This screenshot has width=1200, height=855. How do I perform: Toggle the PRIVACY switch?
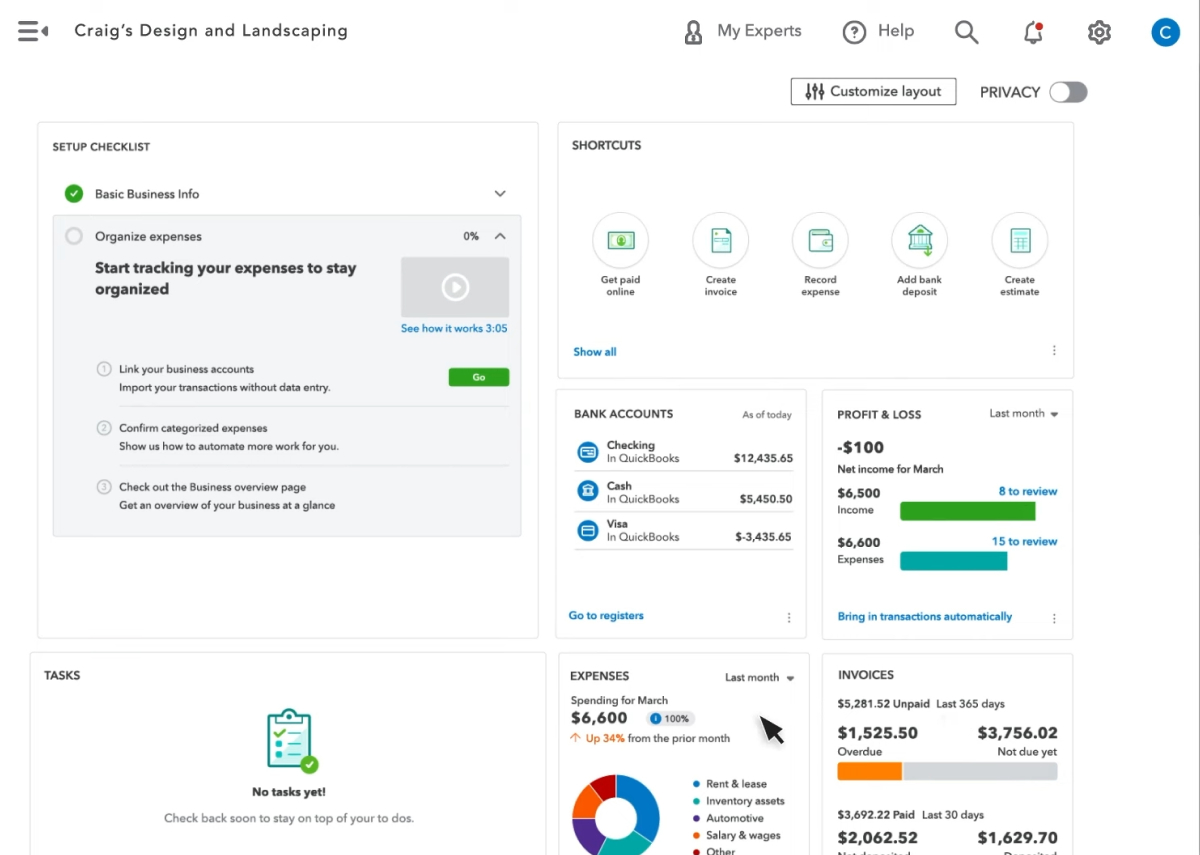pos(1067,92)
